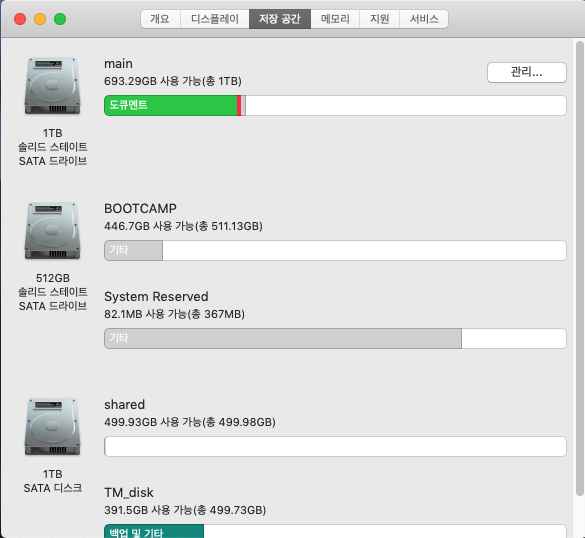Viewport: 585px width, 538px height.
Task: Click '82.1MB 사용 가능(총 367MB)' text
Action: pyautogui.click(x=174, y=314)
